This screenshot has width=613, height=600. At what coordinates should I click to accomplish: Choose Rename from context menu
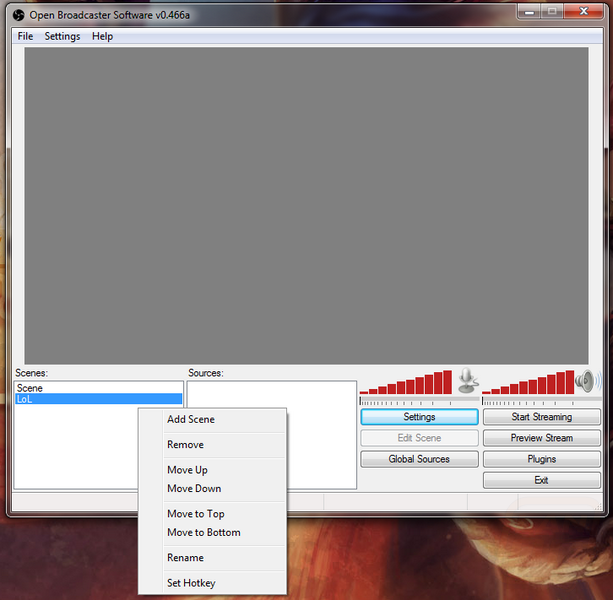pos(212,558)
